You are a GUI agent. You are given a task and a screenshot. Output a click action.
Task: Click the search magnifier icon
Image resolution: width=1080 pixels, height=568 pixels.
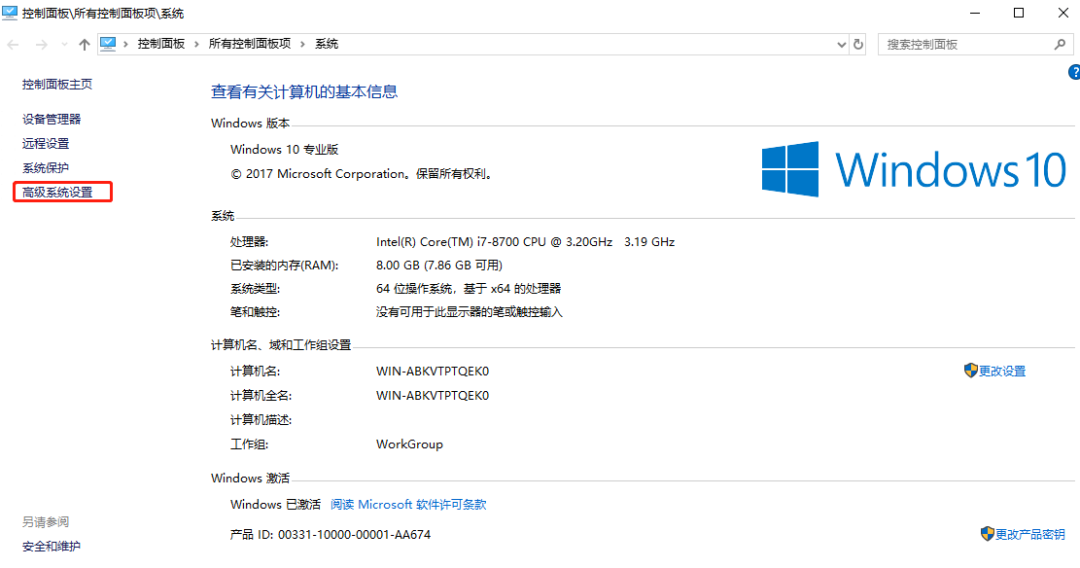click(x=1060, y=45)
